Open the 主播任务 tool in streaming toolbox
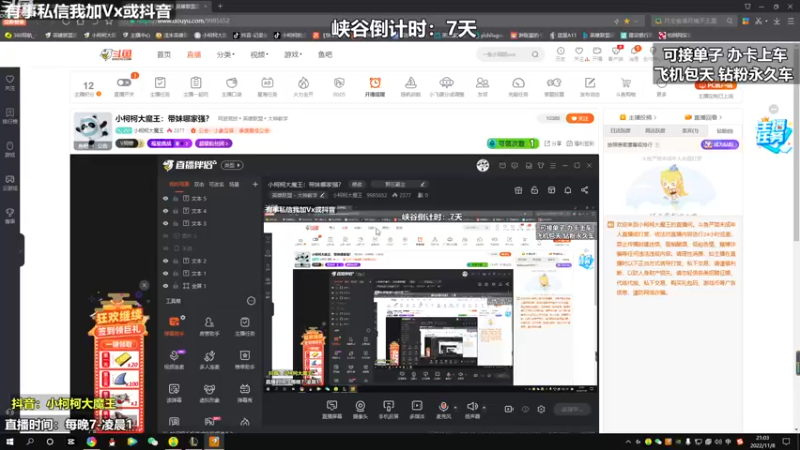The width and height of the screenshot is (800, 450). [244, 326]
